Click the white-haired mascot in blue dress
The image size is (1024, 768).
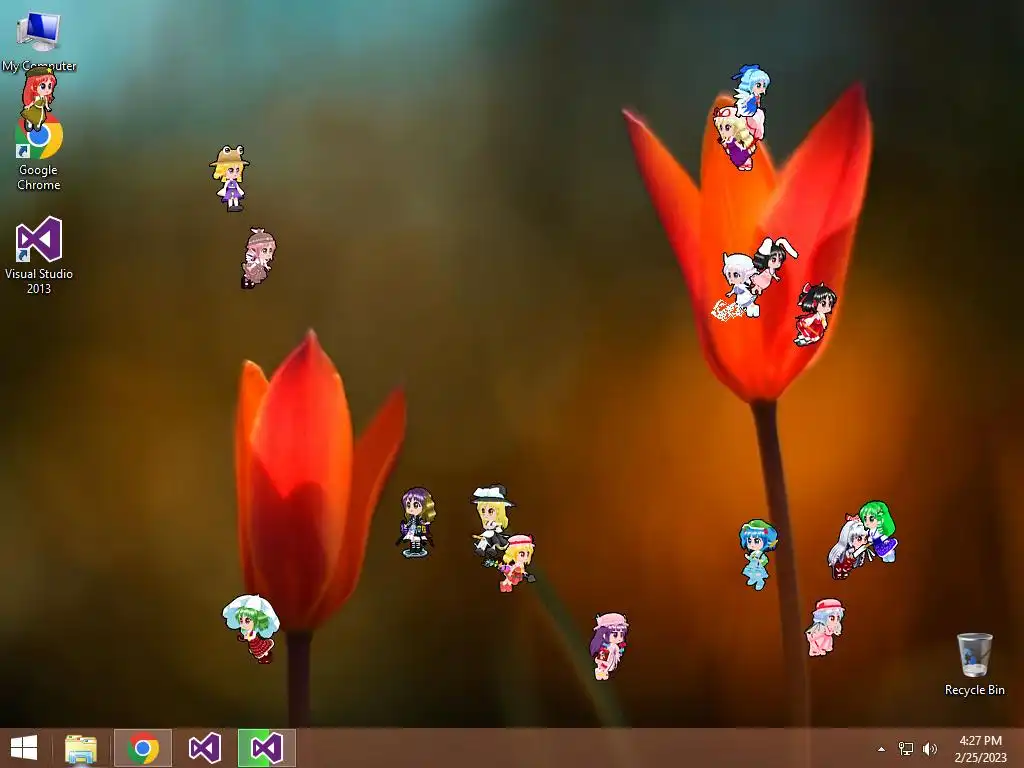[739, 286]
